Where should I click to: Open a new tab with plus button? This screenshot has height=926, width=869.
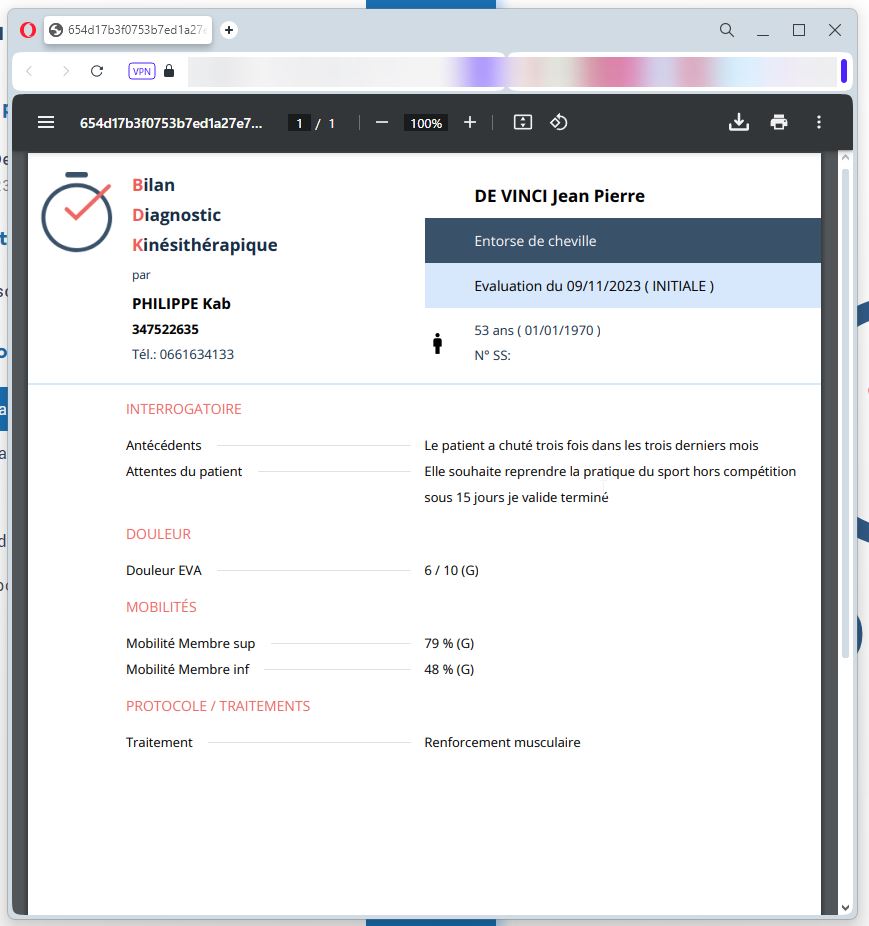[229, 30]
